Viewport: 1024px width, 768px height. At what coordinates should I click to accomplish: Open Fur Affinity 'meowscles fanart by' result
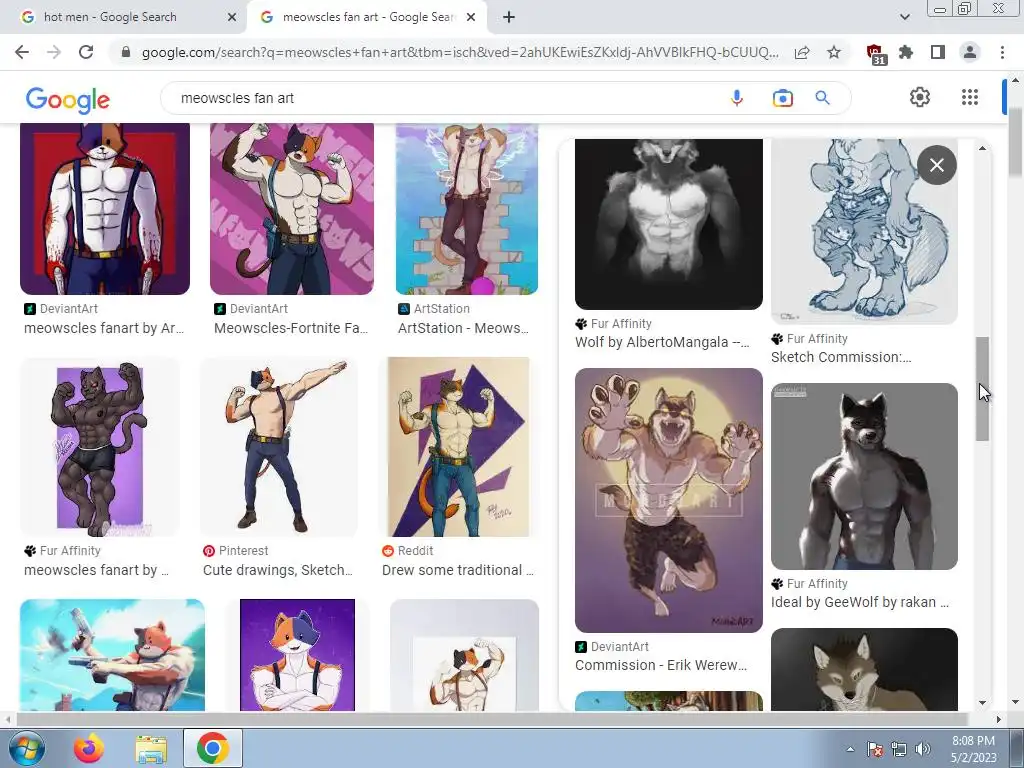96,570
